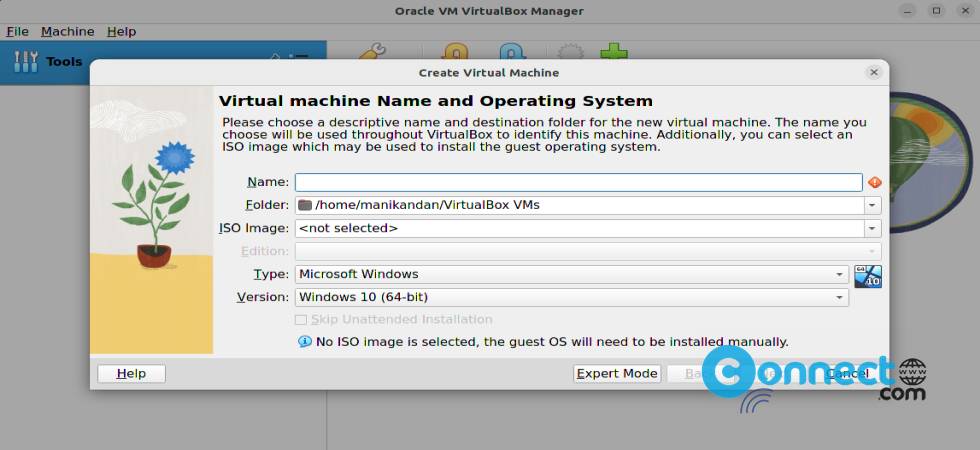Click the Help button in the dialog

tap(131, 373)
